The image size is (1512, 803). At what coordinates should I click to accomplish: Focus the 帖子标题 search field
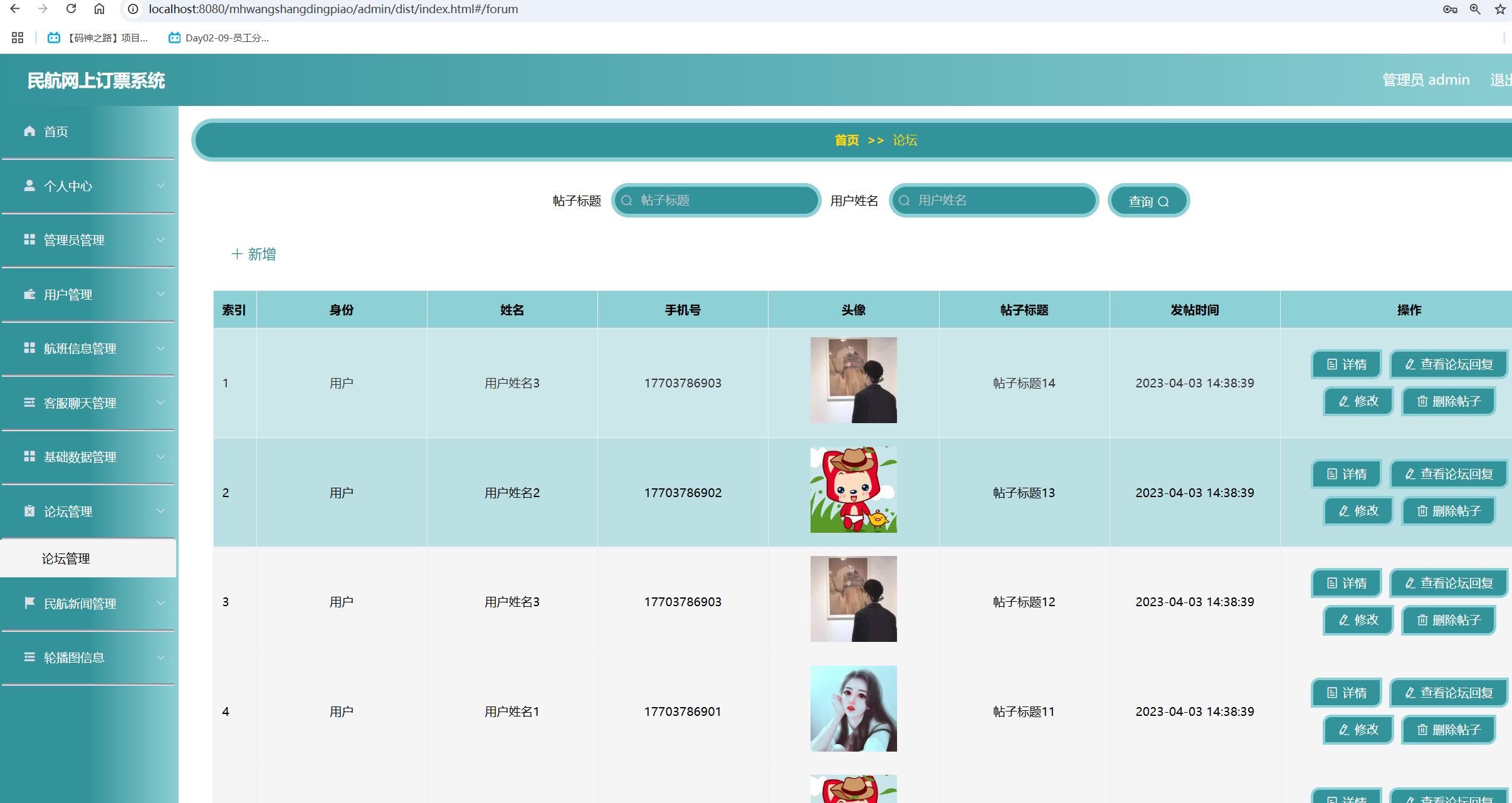(x=716, y=201)
